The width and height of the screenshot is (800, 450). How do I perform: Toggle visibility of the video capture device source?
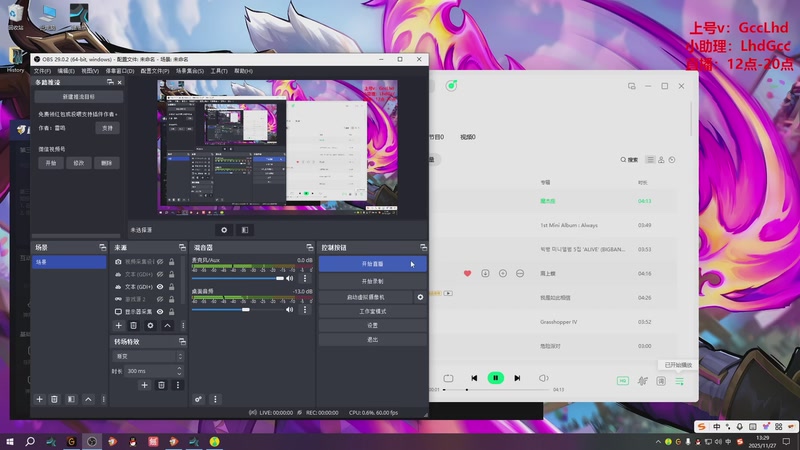160,262
